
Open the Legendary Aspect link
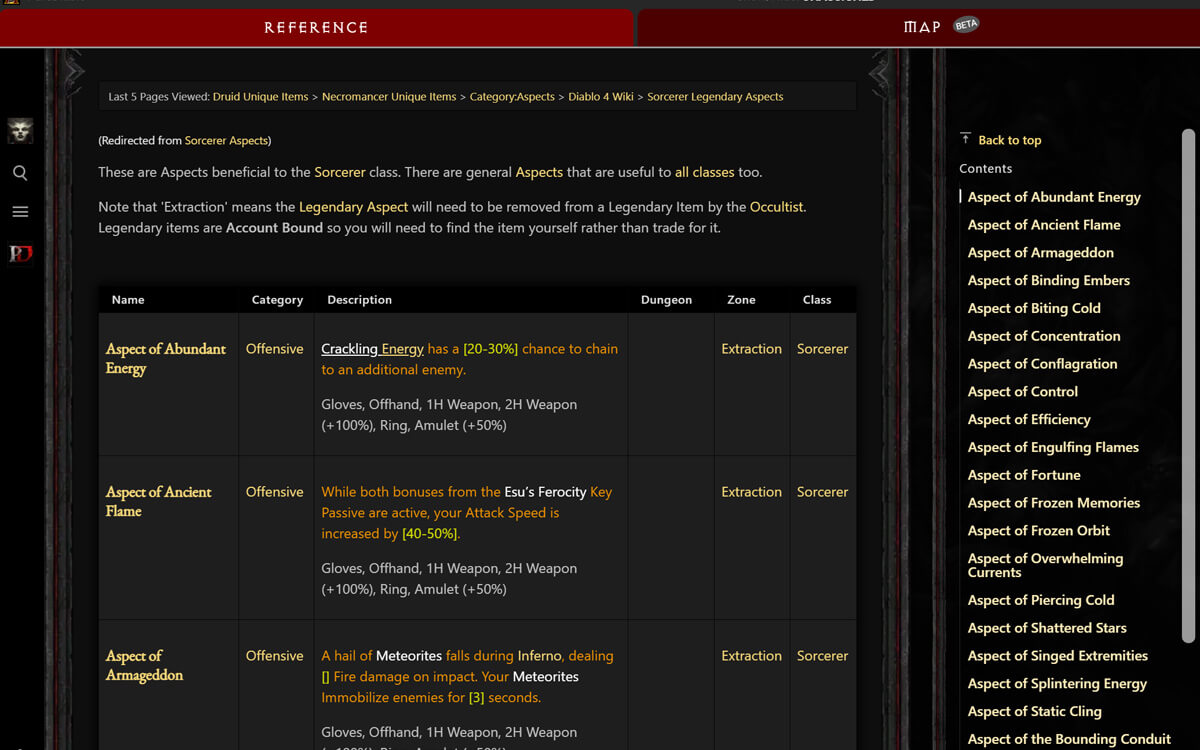tap(354, 207)
